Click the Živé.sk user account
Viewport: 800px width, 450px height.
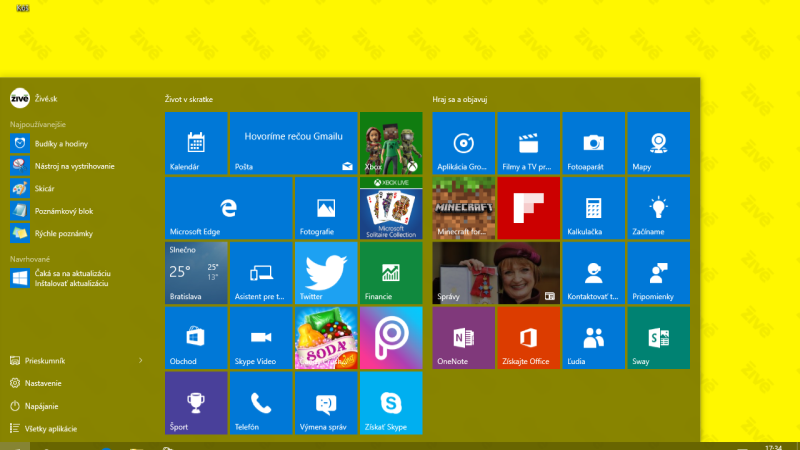(40, 97)
